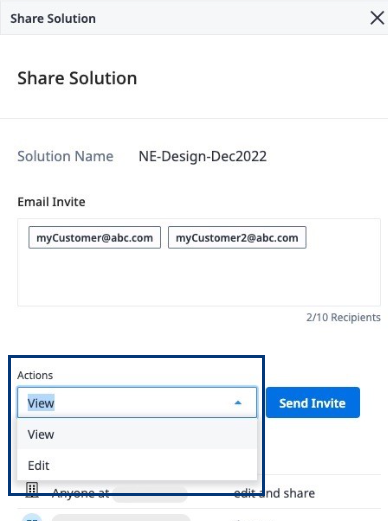The height and width of the screenshot is (521, 388).
Task: Select the myCustomer@abc.com recipient chip
Action: click(x=94, y=238)
